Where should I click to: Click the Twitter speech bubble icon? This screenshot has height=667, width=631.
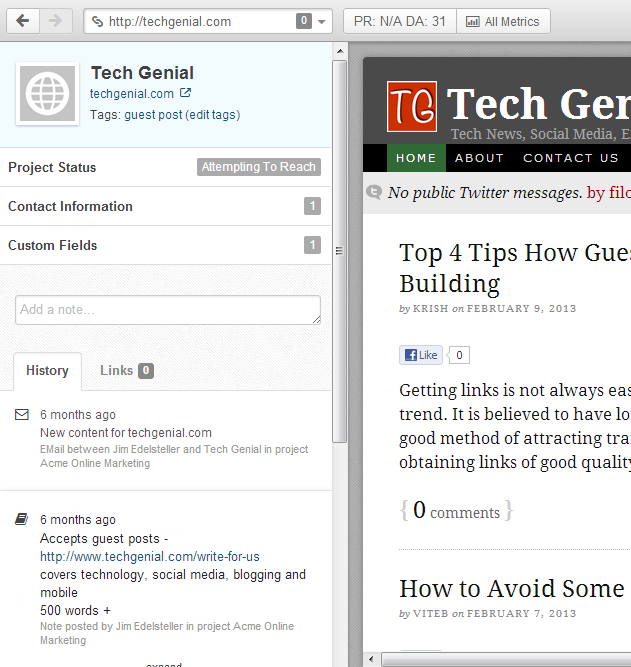[x=374, y=192]
